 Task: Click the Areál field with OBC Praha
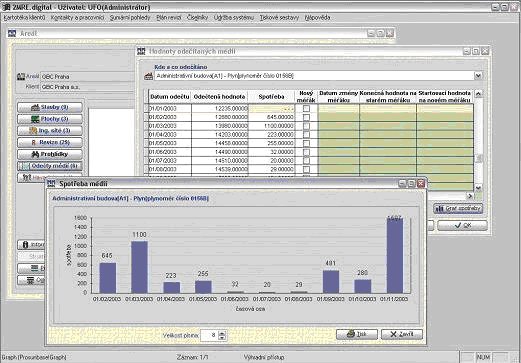click(x=87, y=77)
